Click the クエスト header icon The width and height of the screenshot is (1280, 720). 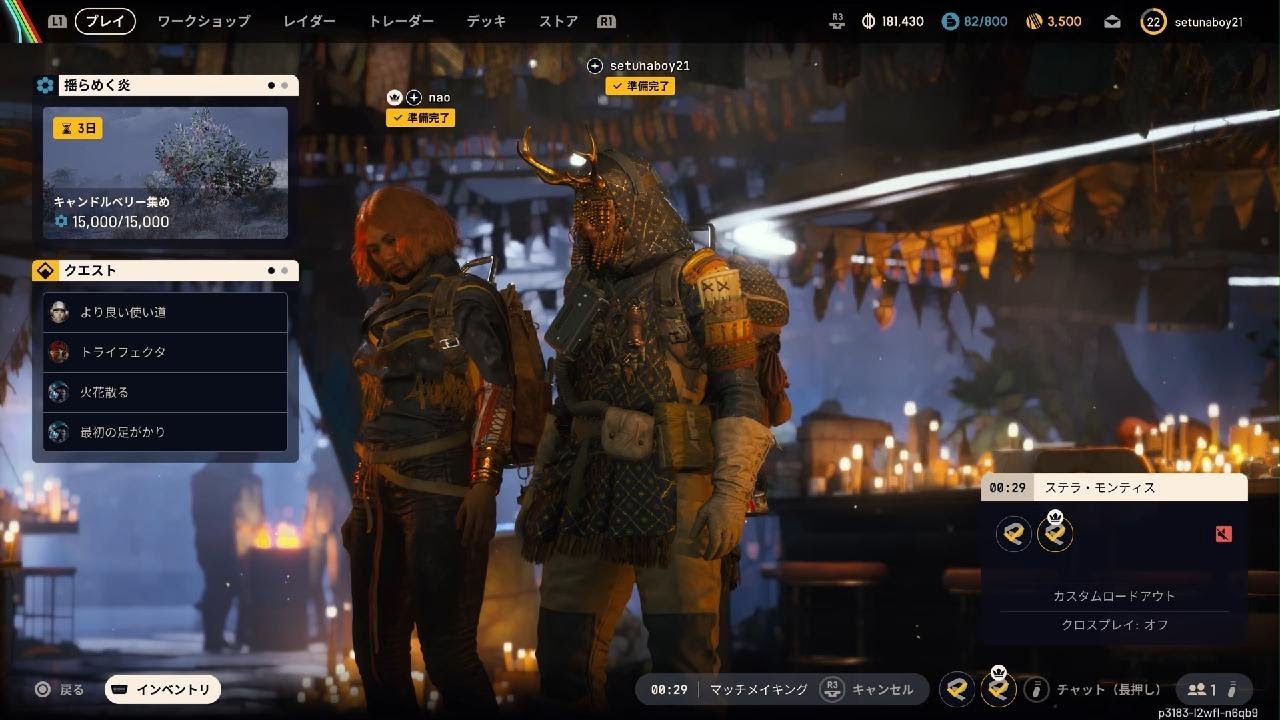(x=45, y=271)
